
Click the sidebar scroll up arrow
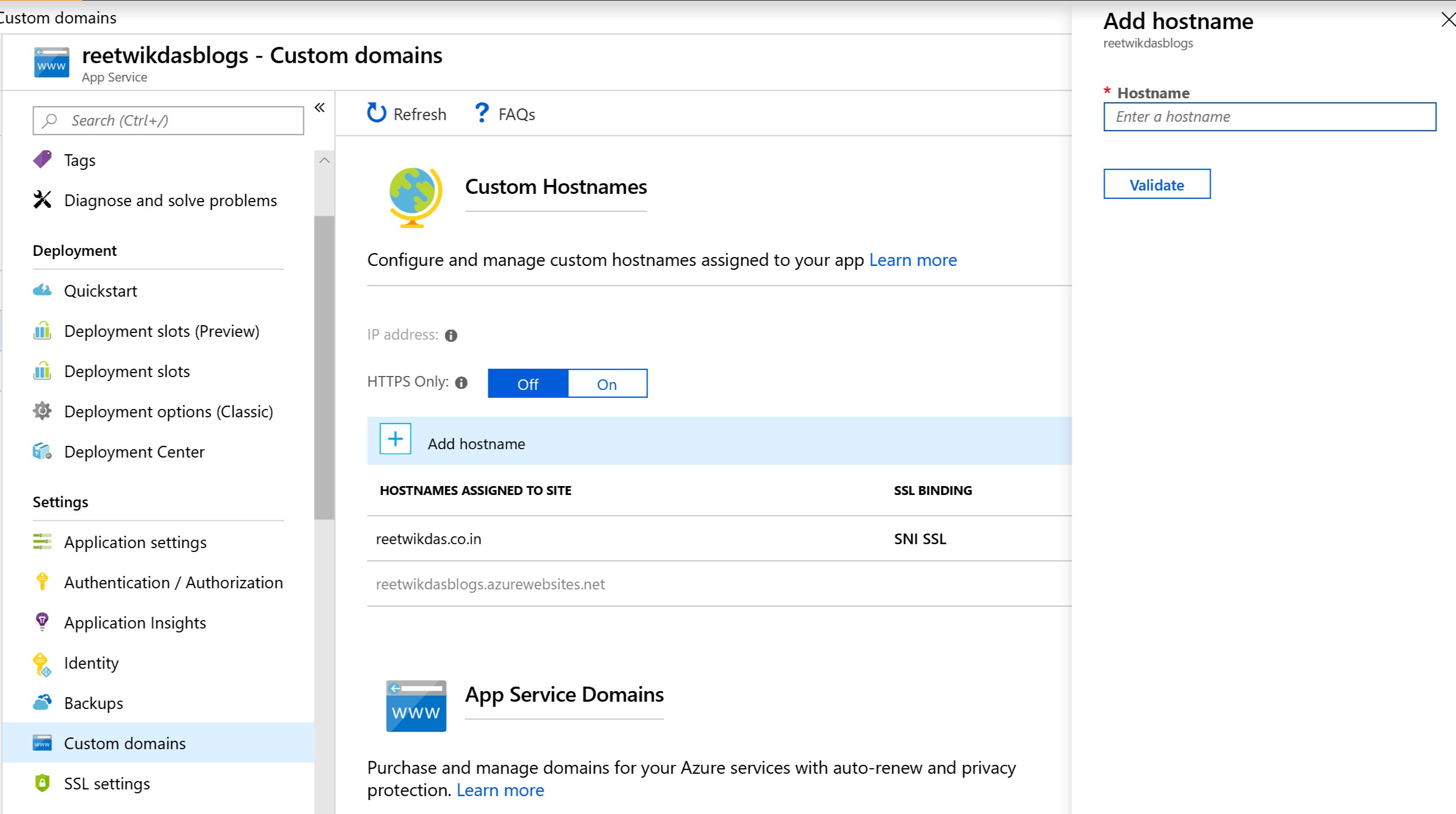point(325,160)
